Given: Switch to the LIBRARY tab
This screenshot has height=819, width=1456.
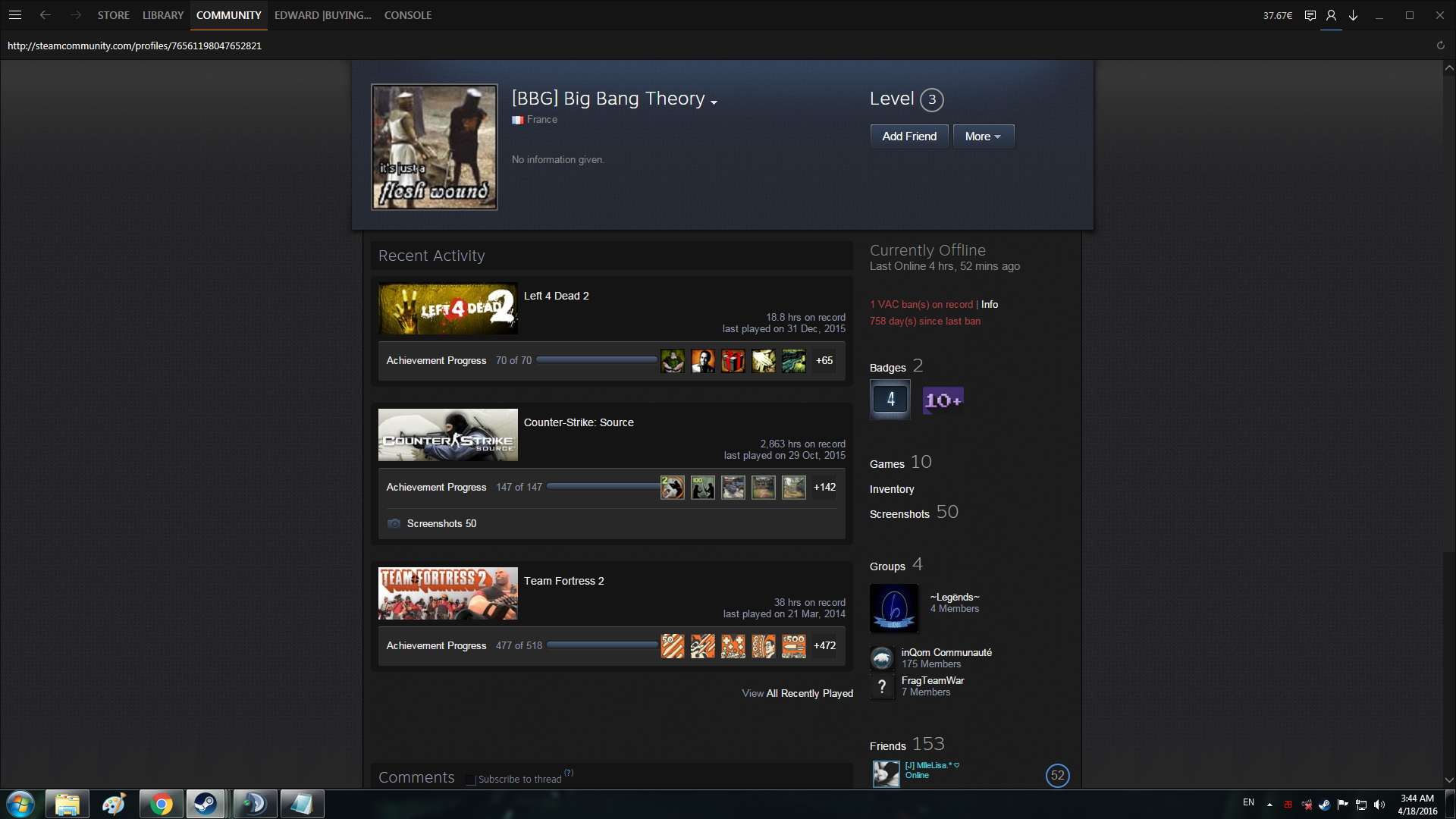Looking at the screenshot, I should click(163, 15).
